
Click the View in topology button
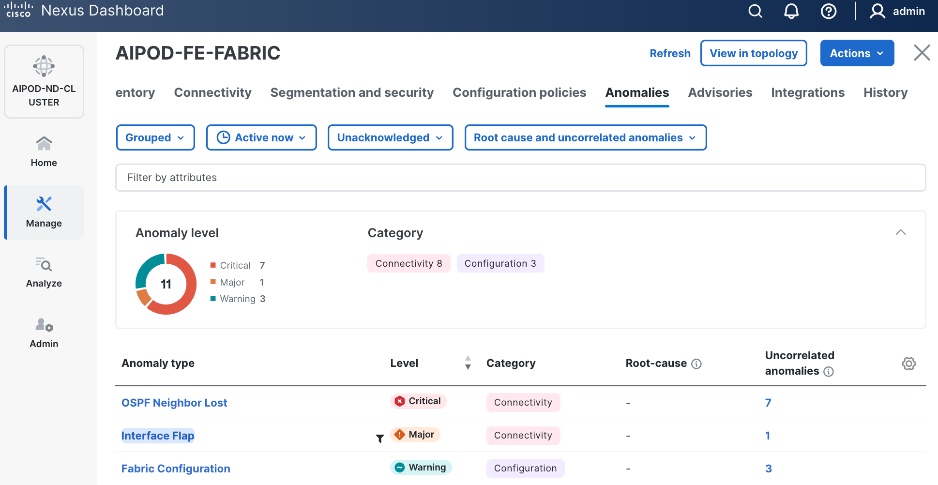pos(754,53)
